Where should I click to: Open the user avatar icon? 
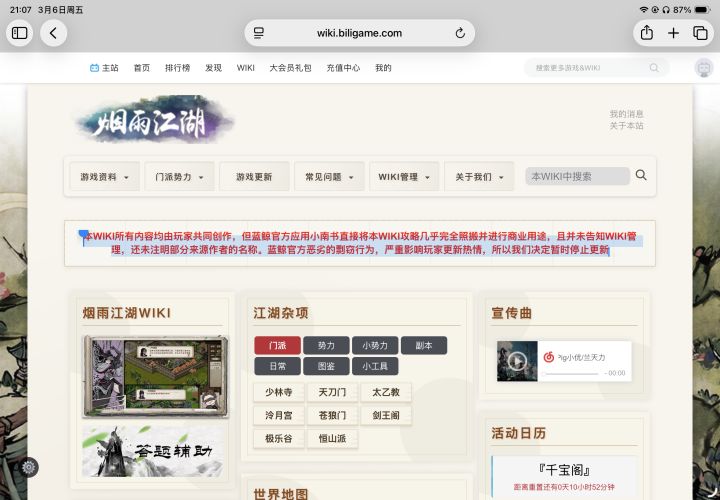point(703,68)
